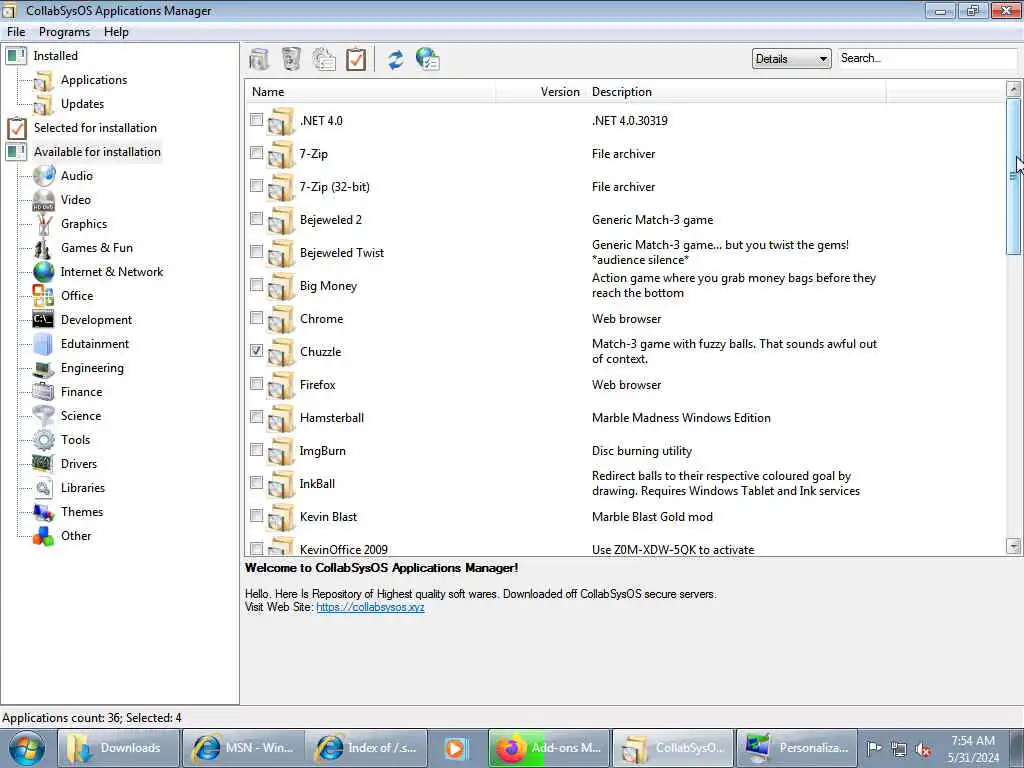This screenshot has width=1024, height=768.
Task: Check the .NET 4.0 checkbox
Action: pyautogui.click(x=257, y=120)
